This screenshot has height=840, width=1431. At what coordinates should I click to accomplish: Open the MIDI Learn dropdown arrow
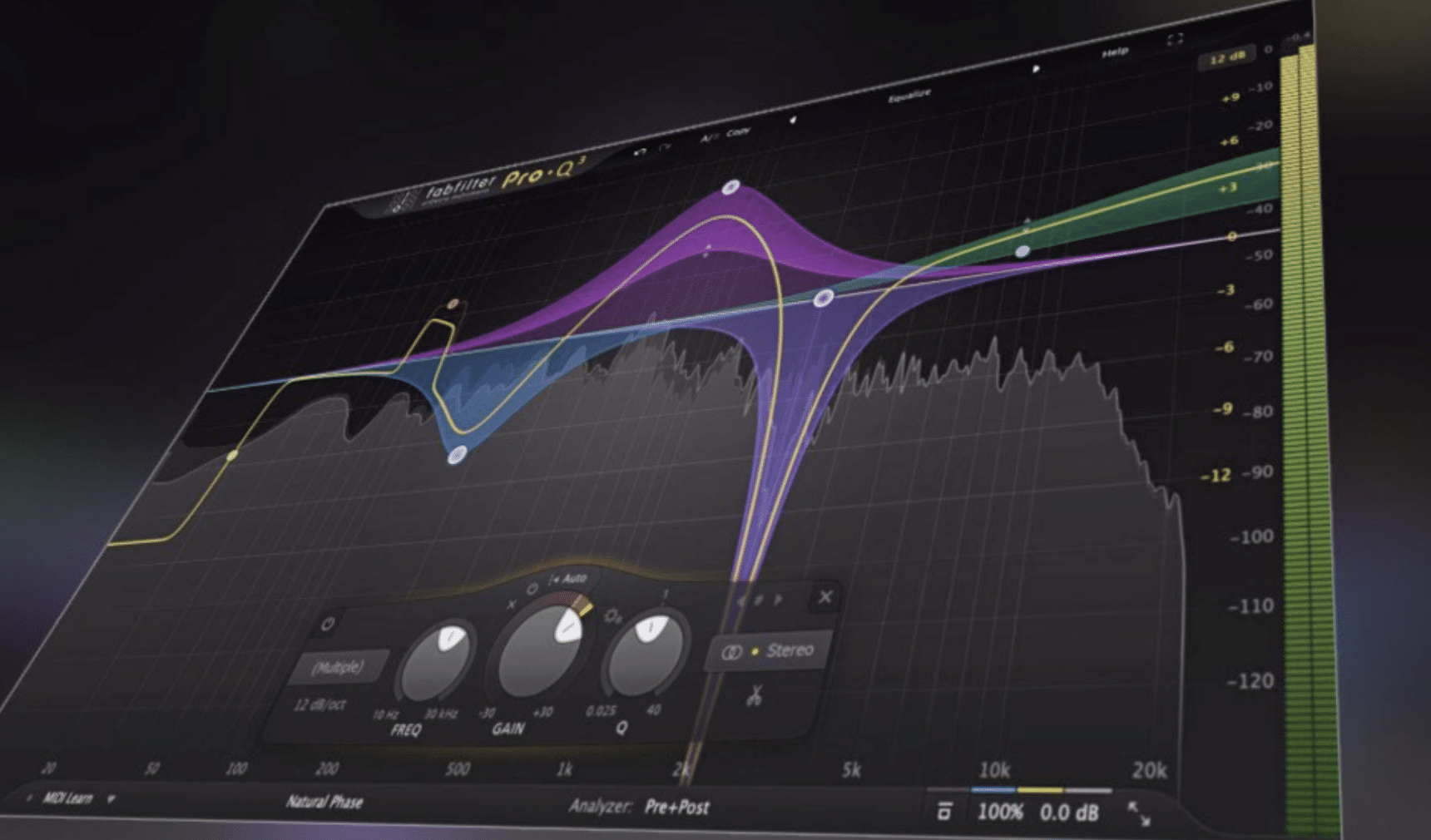[111, 799]
